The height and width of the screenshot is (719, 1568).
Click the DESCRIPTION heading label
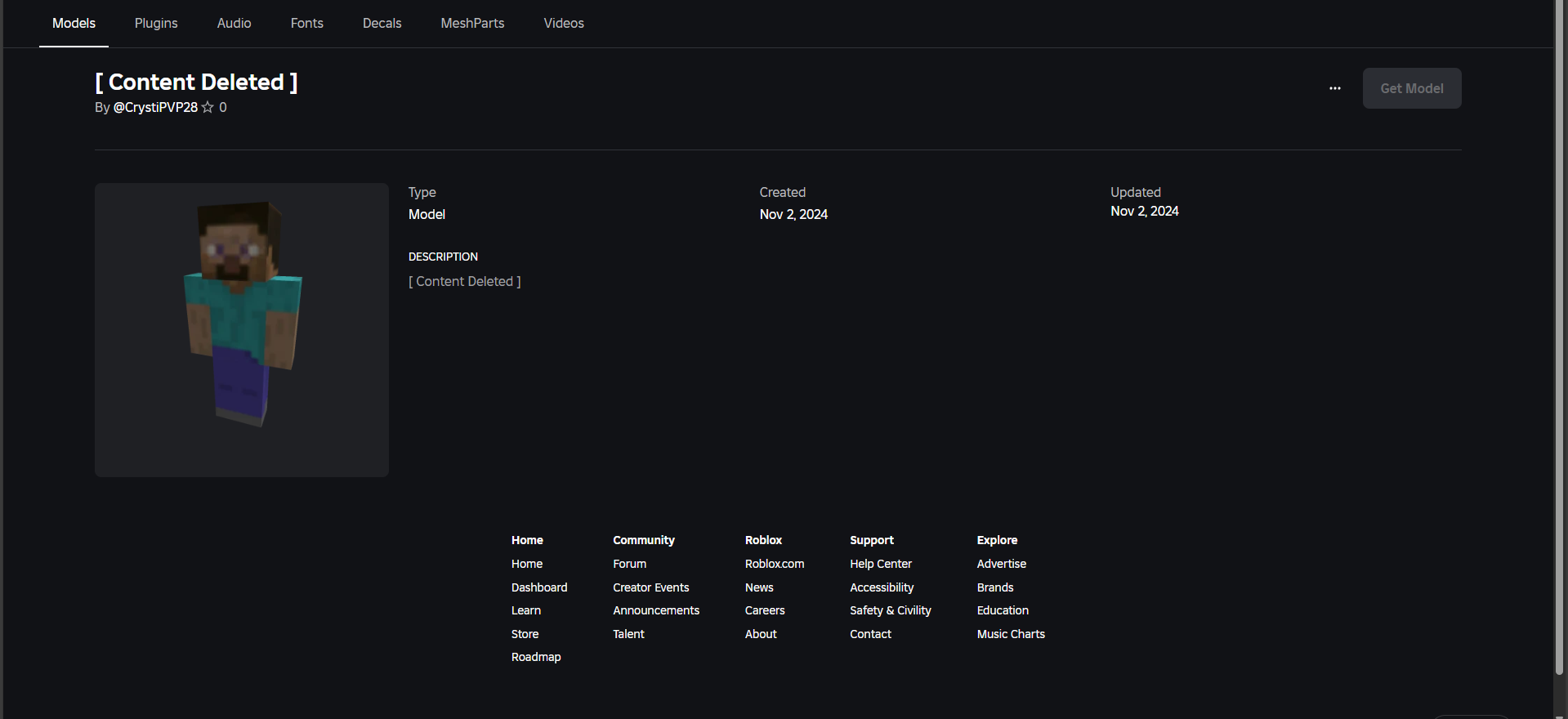tap(444, 257)
